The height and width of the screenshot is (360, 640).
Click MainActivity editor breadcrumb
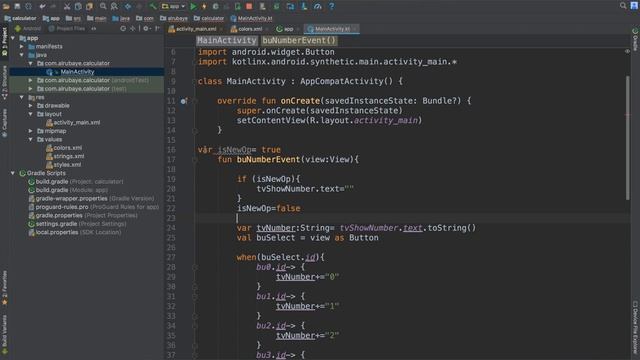[227, 40]
